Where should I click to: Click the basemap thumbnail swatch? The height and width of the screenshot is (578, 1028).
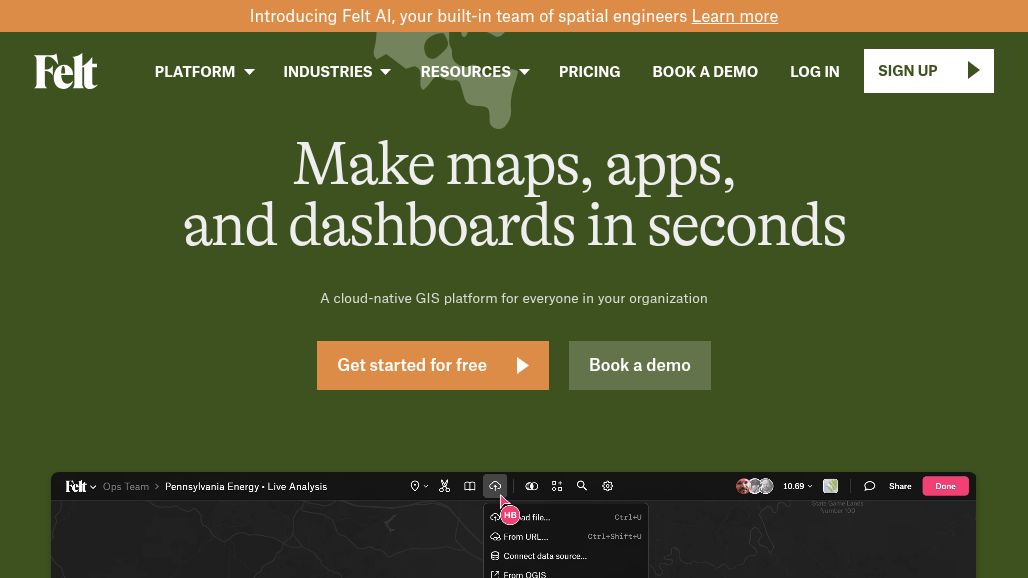point(830,486)
